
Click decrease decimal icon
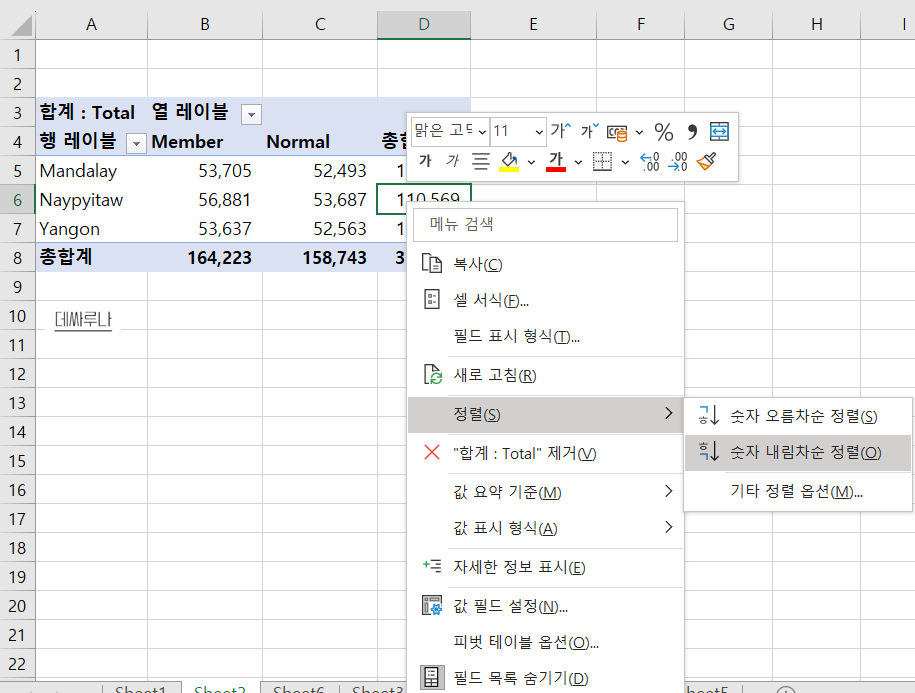click(x=677, y=162)
